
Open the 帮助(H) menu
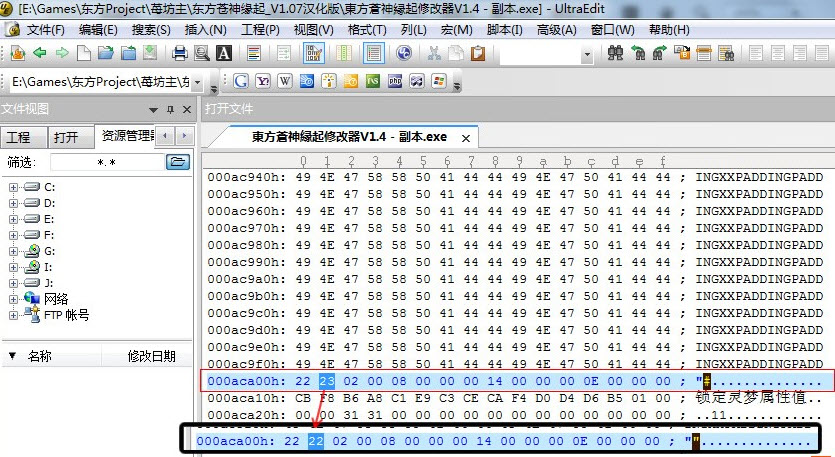(x=669, y=30)
